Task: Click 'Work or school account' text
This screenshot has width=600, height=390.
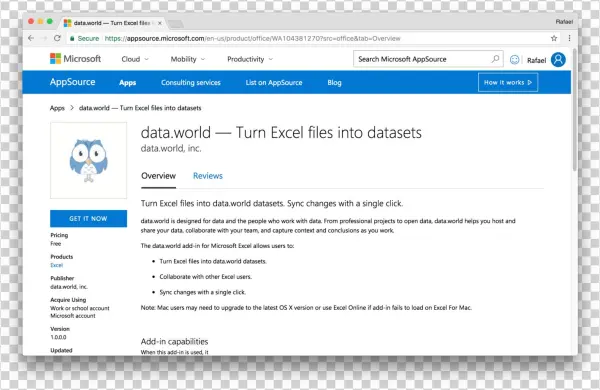Action: (x=80, y=308)
